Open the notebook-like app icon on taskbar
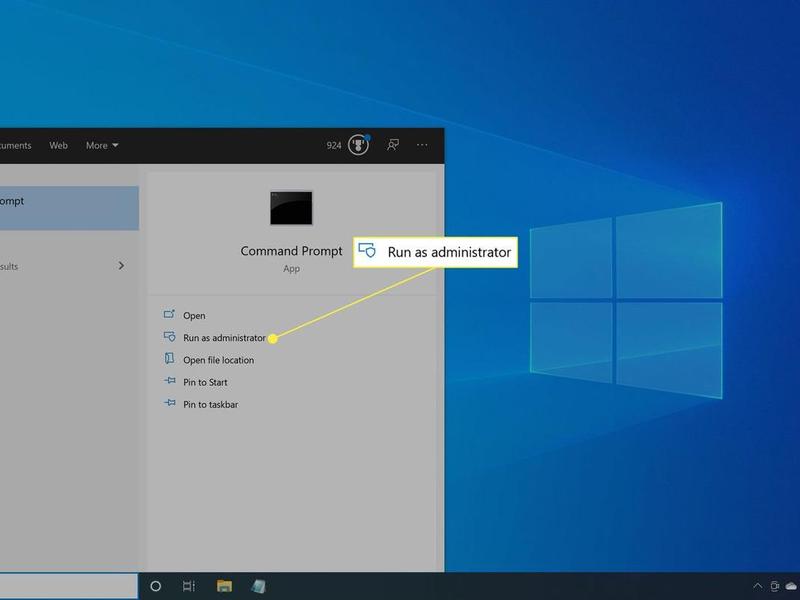The image size is (800, 600). [x=258, y=586]
